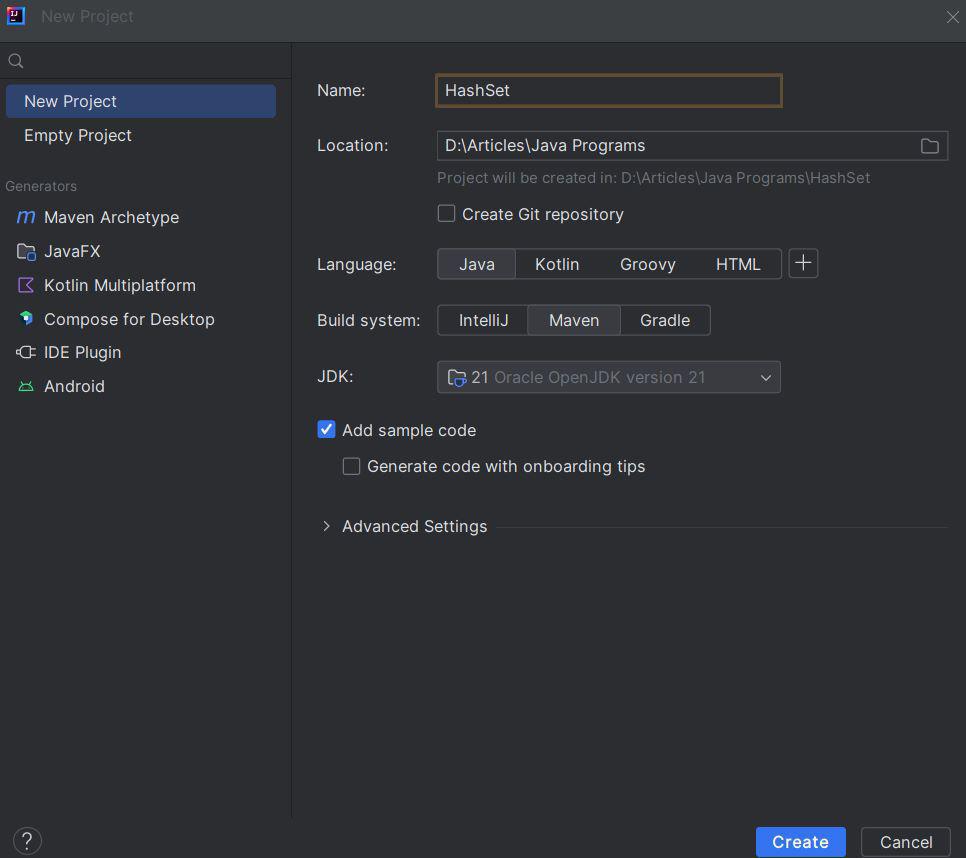Enable Generate code with onboarding tips
966x858 pixels.
tap(352, 466)
